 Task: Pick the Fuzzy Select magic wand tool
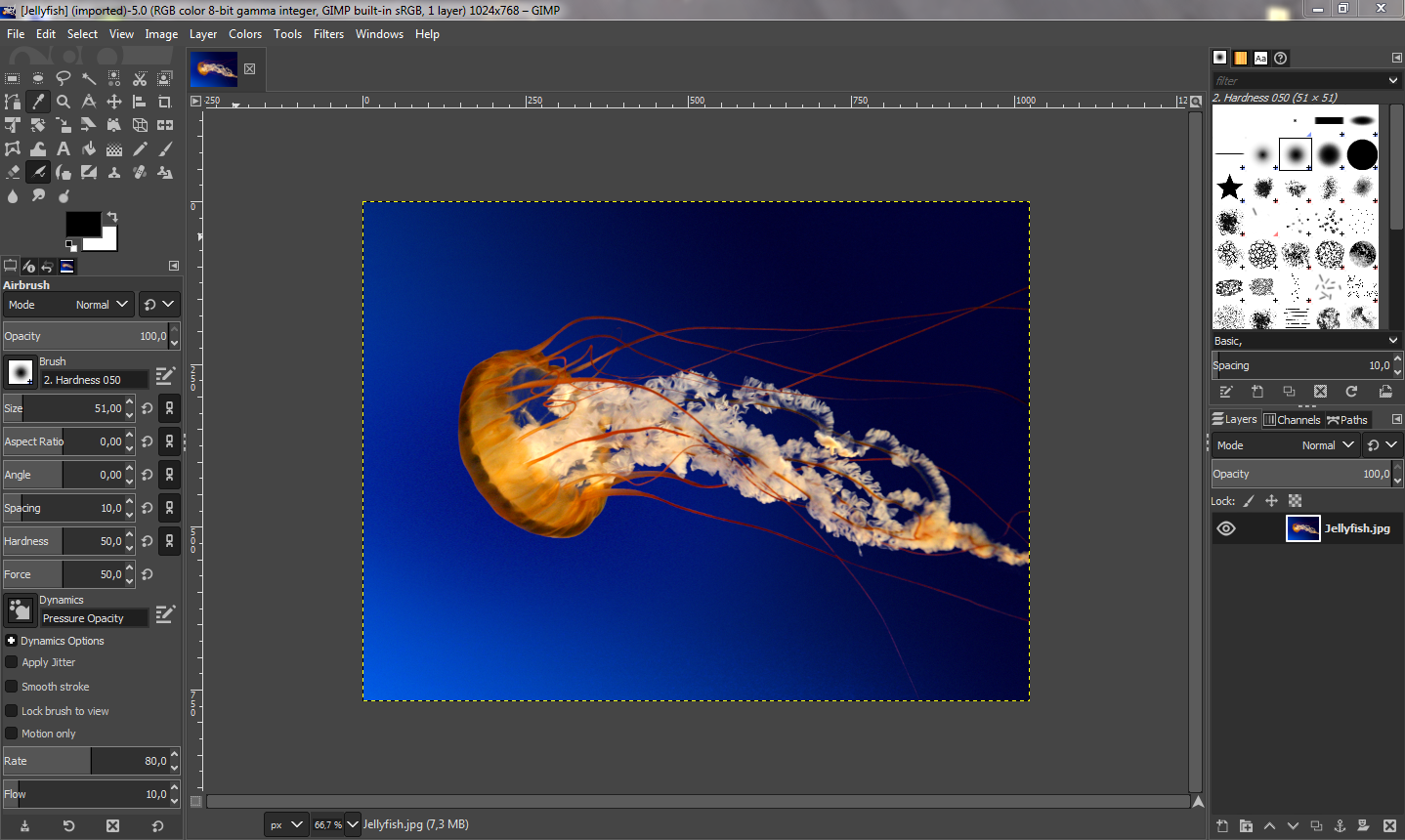click(x=89, y=78)
